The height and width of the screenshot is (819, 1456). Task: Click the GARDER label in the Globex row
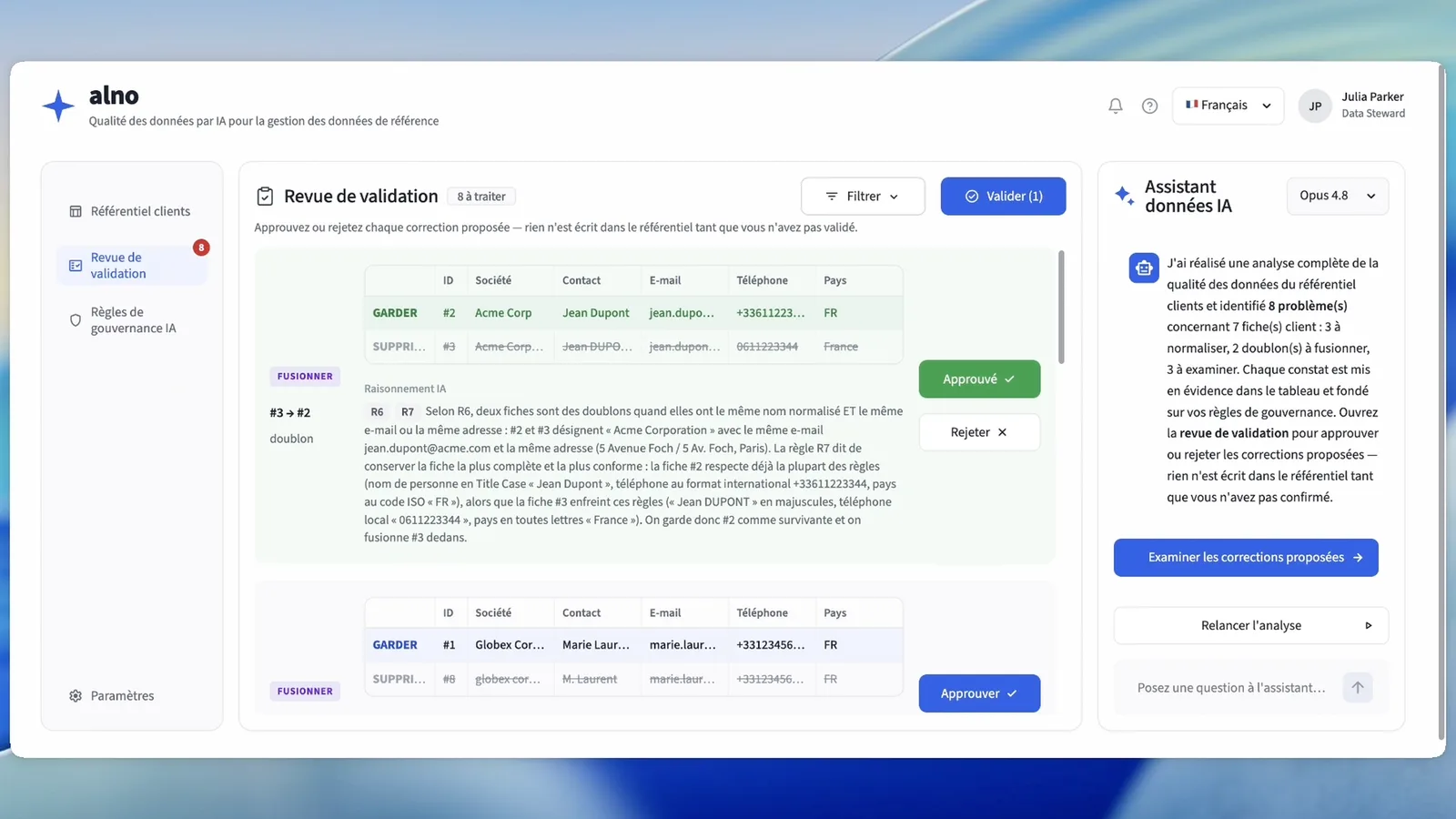[x=395, y=645]
